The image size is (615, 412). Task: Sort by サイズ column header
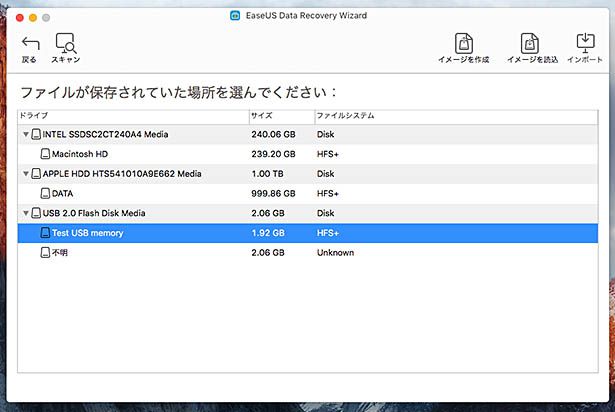click(282, 116)
